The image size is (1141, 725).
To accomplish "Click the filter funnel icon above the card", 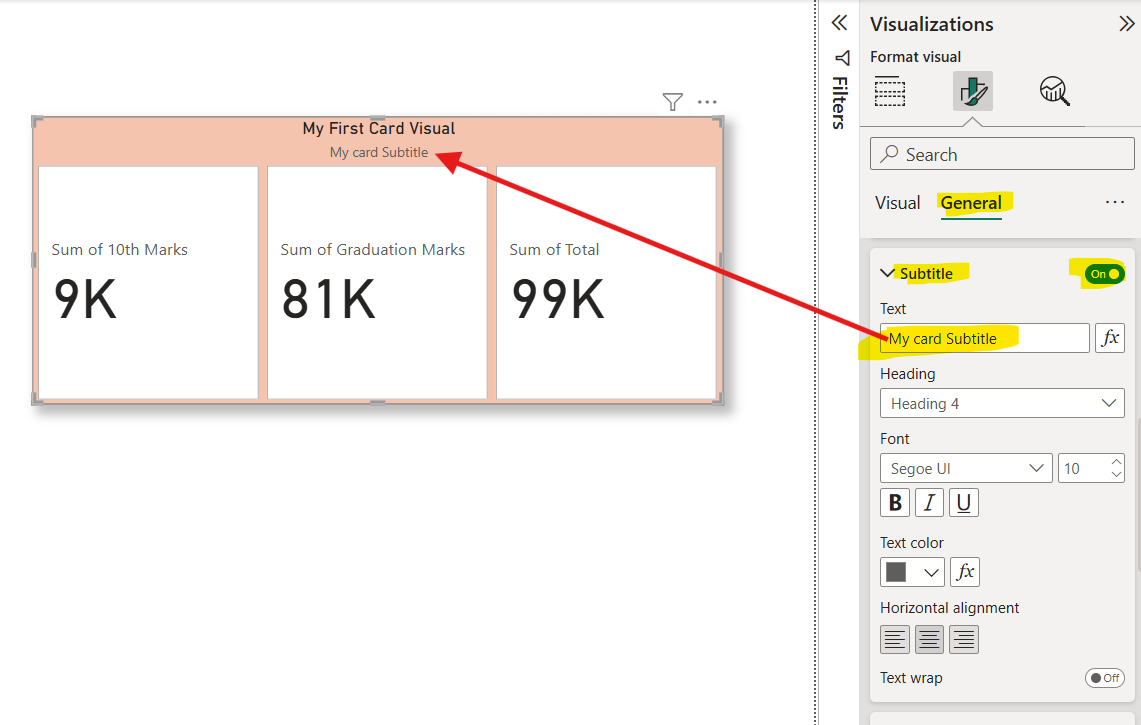I will click(x=671, y=101).
